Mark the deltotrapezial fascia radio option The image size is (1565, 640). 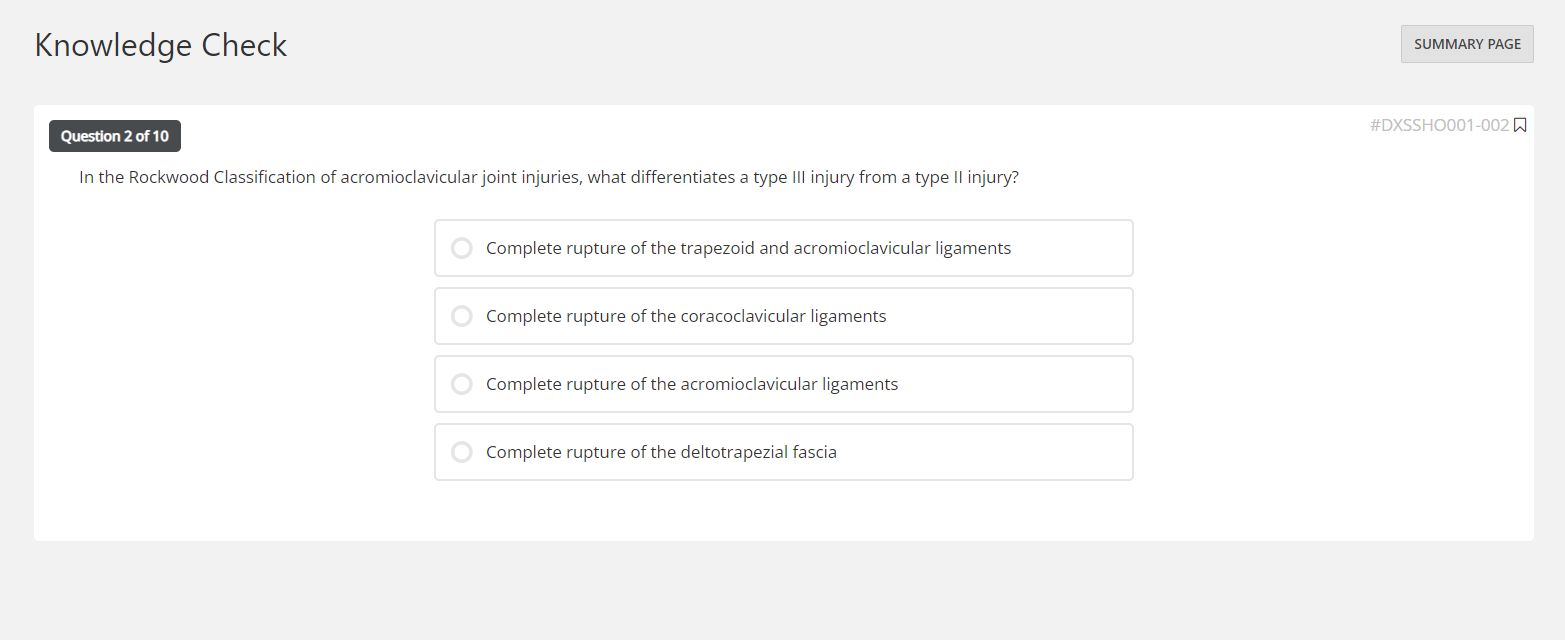click(461, 452)
